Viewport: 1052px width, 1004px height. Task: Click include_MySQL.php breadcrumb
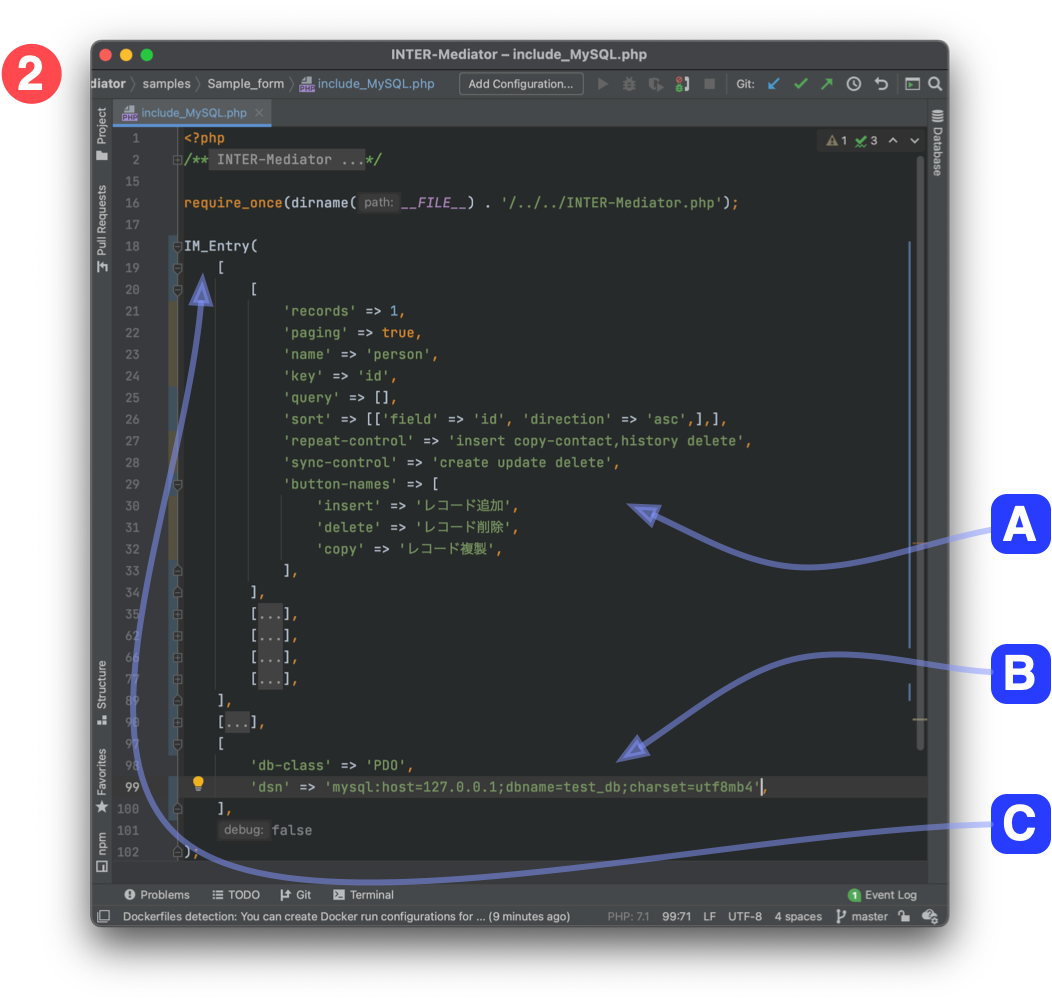pyautogui.click(x=367, y=84)
